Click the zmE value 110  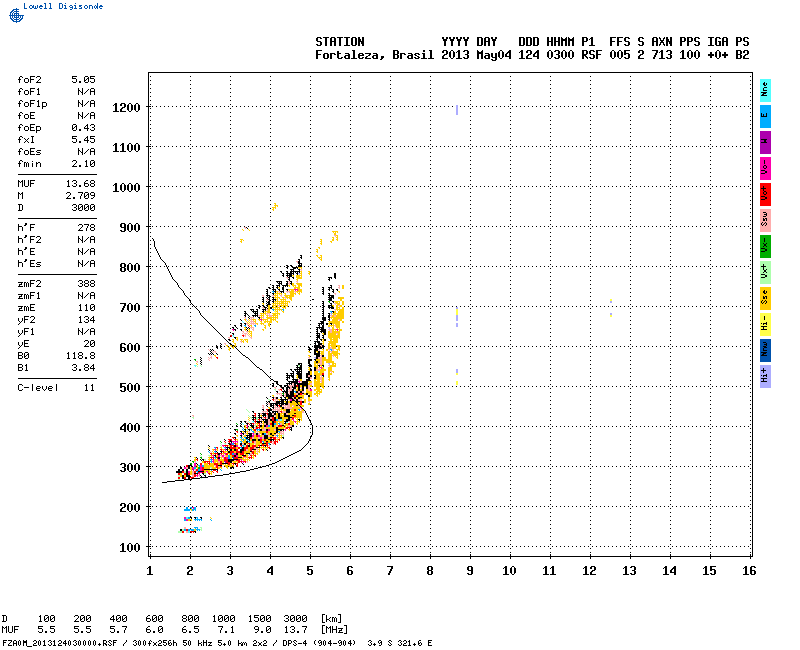pos(86,308)
